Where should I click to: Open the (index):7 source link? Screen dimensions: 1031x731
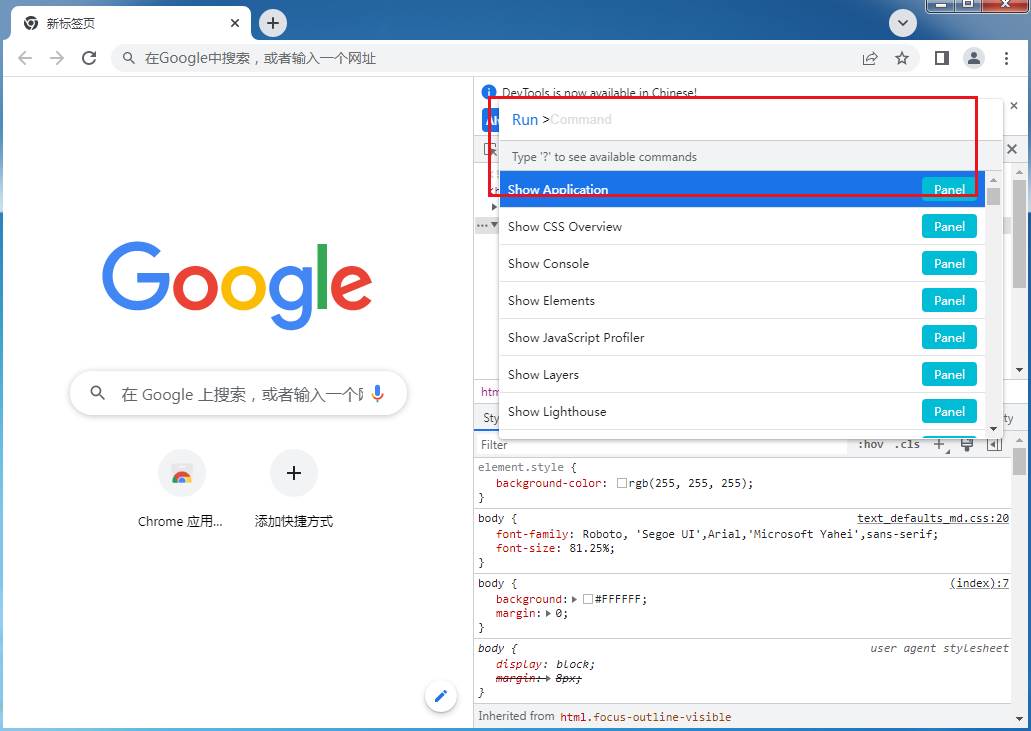(x=979, y=583)
